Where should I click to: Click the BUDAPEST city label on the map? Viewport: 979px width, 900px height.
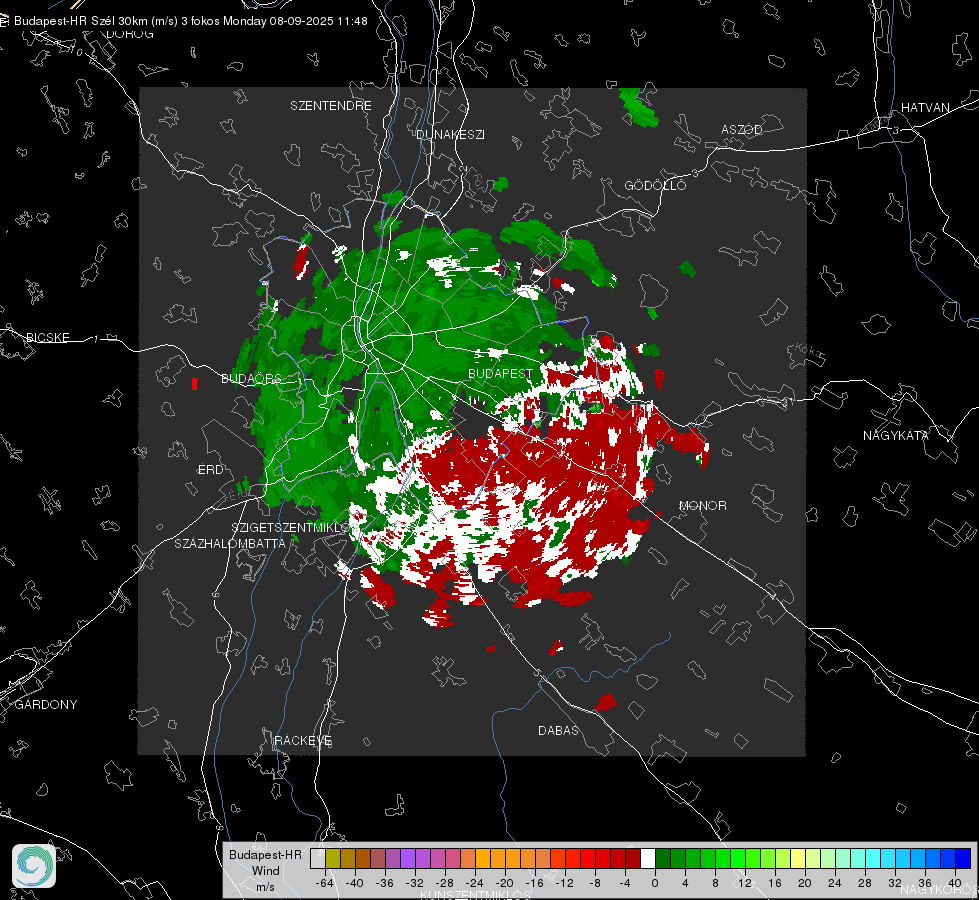[x=501, y=373]
